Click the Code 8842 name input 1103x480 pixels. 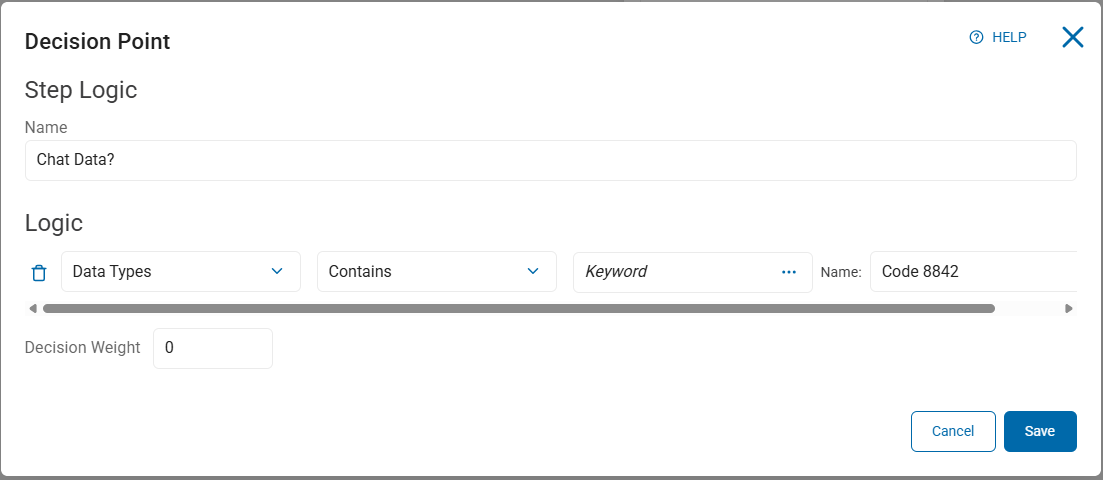coord(972,272)
